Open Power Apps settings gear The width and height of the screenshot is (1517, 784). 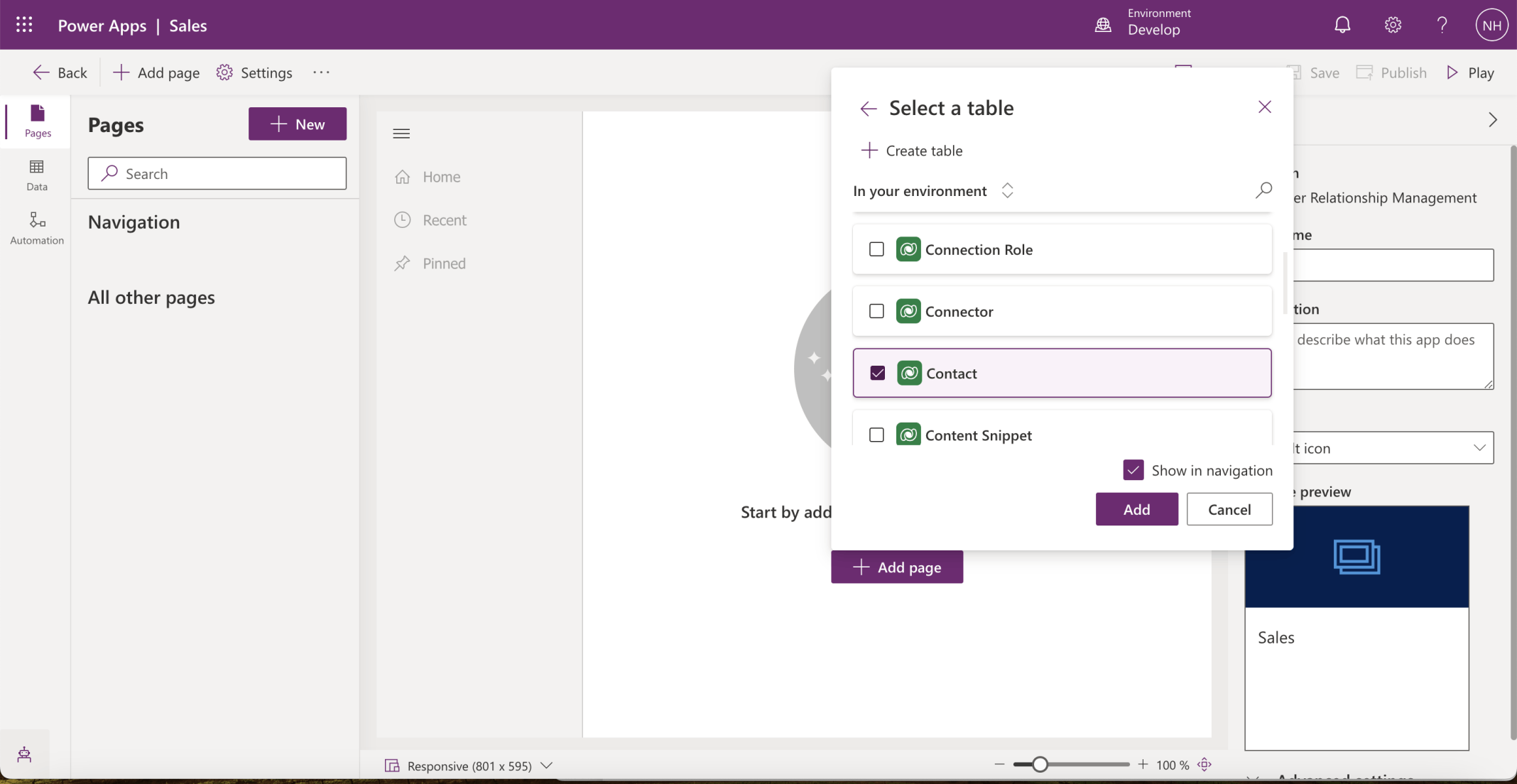coord(1392,24)
